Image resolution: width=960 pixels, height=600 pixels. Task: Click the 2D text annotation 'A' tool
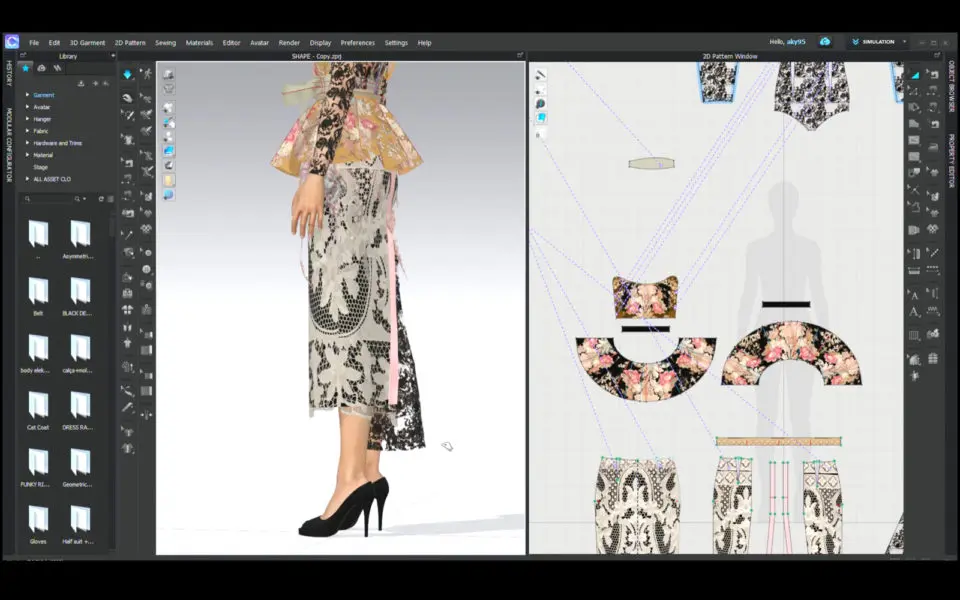(x=914, y=294)
